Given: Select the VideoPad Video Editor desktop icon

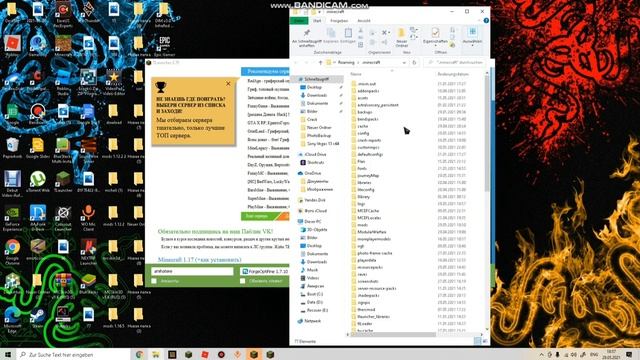Looking at the screenshot, I should click(113, 82).
